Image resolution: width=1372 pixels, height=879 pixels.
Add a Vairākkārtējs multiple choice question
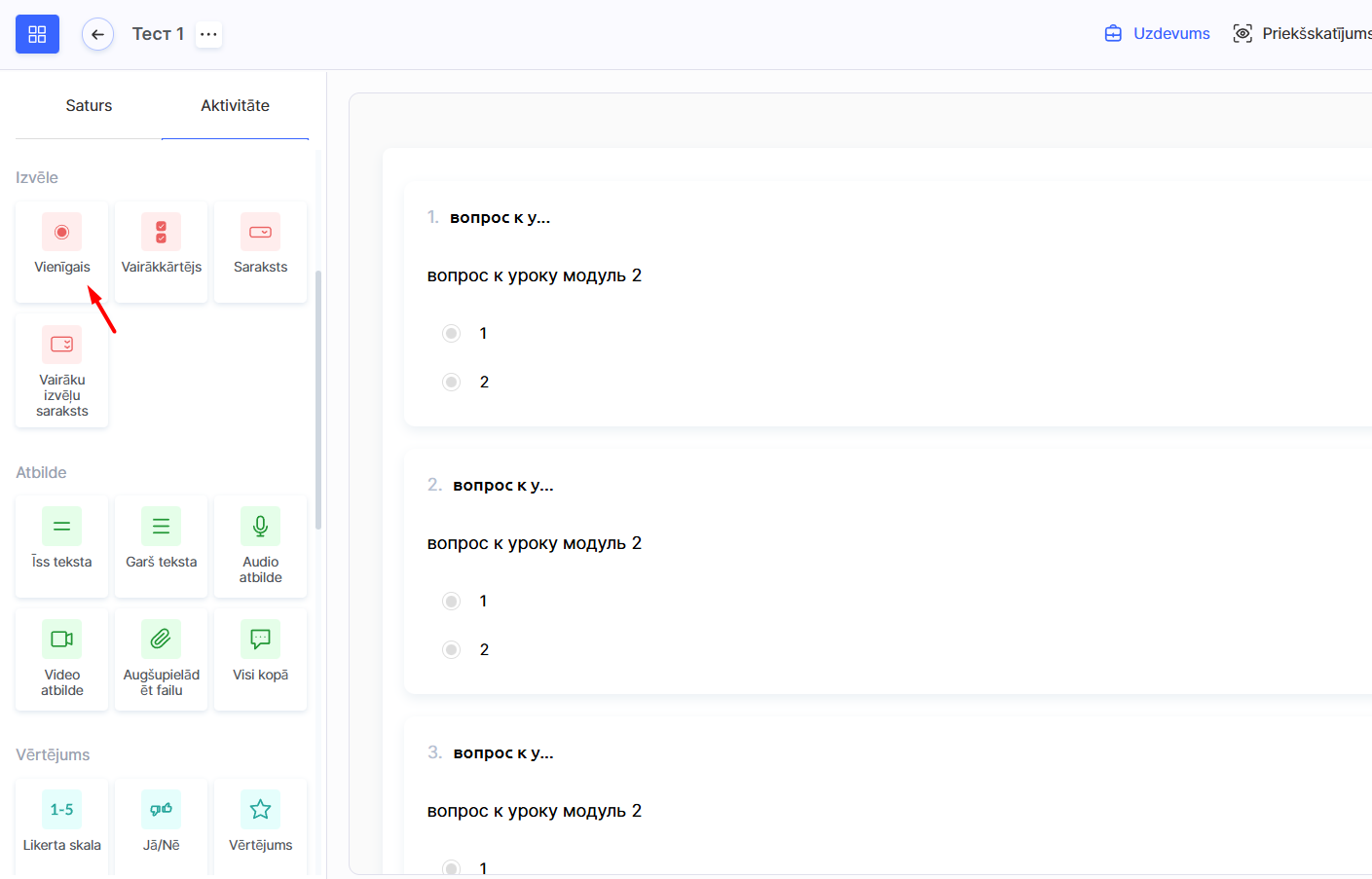[161, 249]
